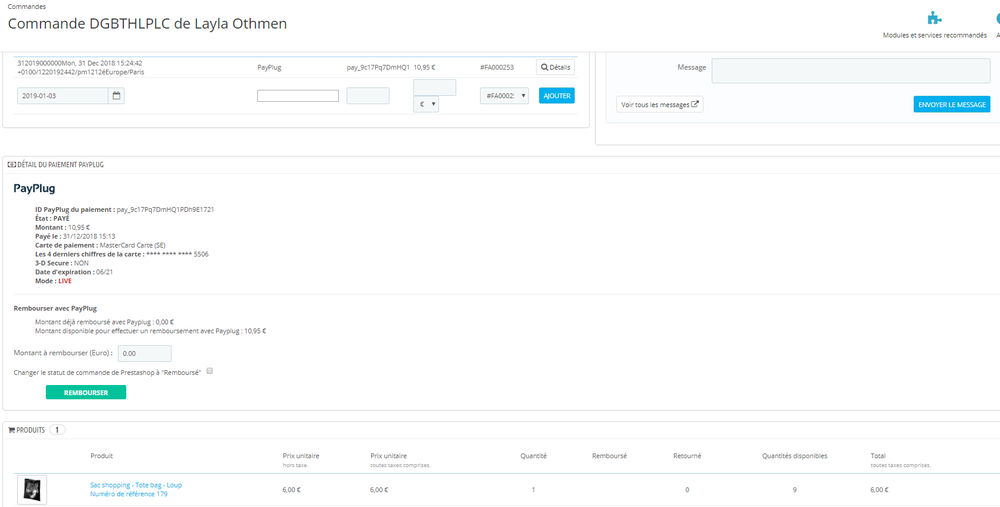Image resolution: width=1000 pixels, height=507 pixels.
Task: Click the payment method input field
Action: (298, 96)
